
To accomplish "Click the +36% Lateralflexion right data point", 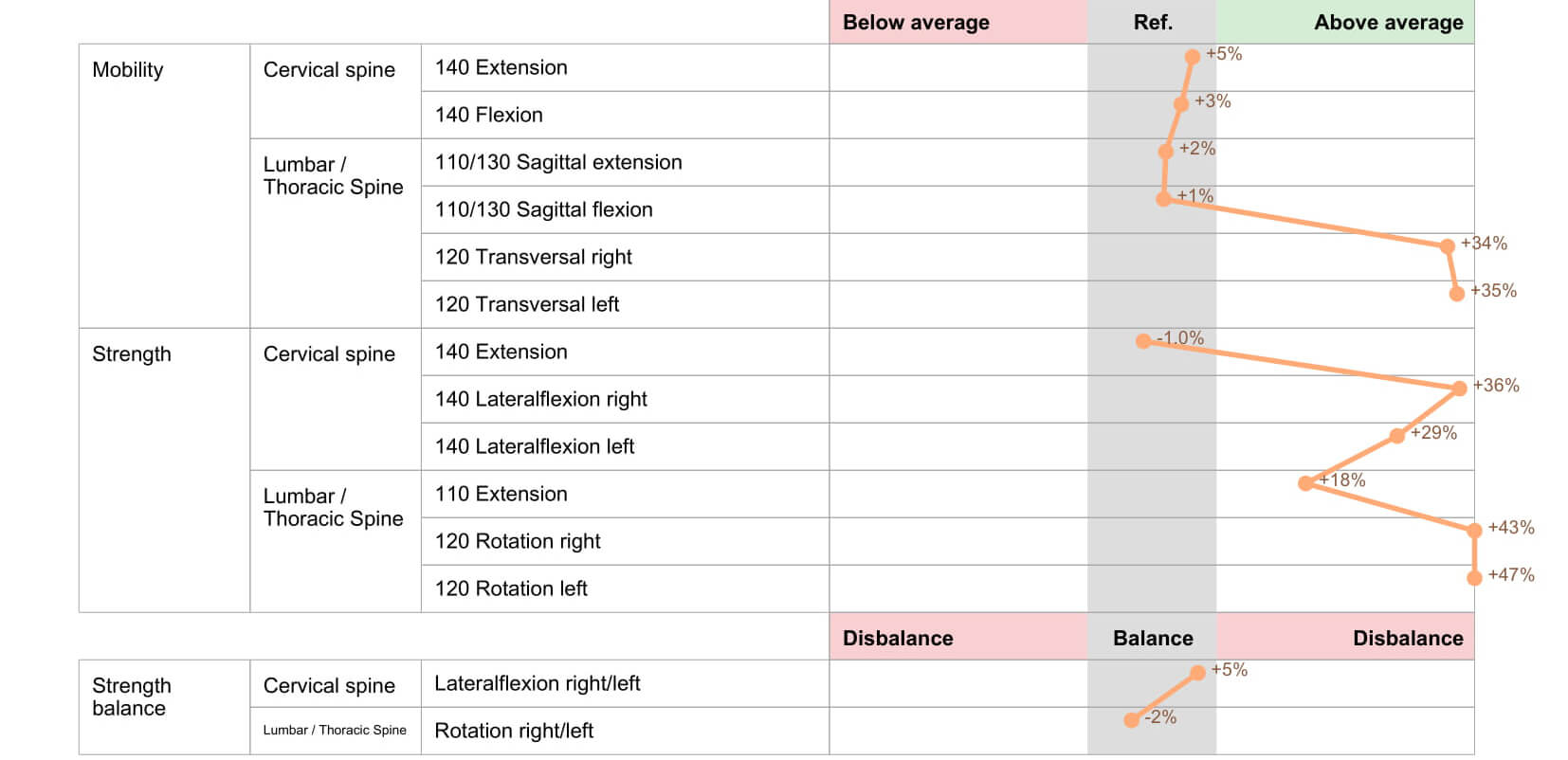I will [x=1460, y=389].
